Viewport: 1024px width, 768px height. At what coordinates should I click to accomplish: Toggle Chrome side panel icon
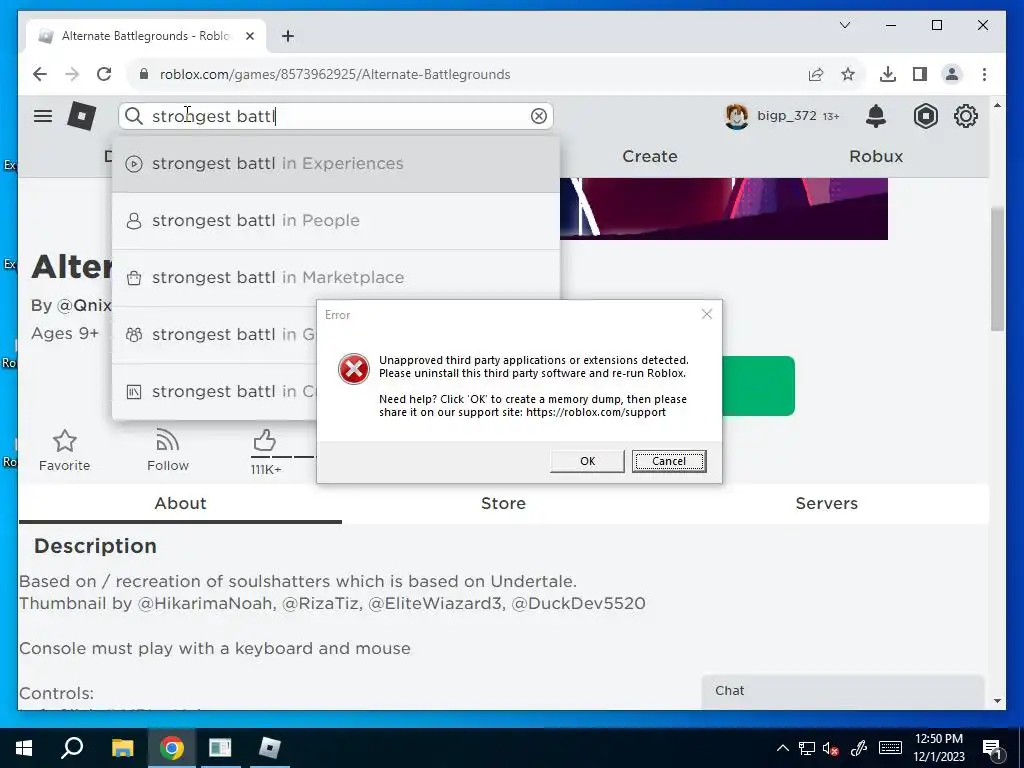(x=920, y=74)
